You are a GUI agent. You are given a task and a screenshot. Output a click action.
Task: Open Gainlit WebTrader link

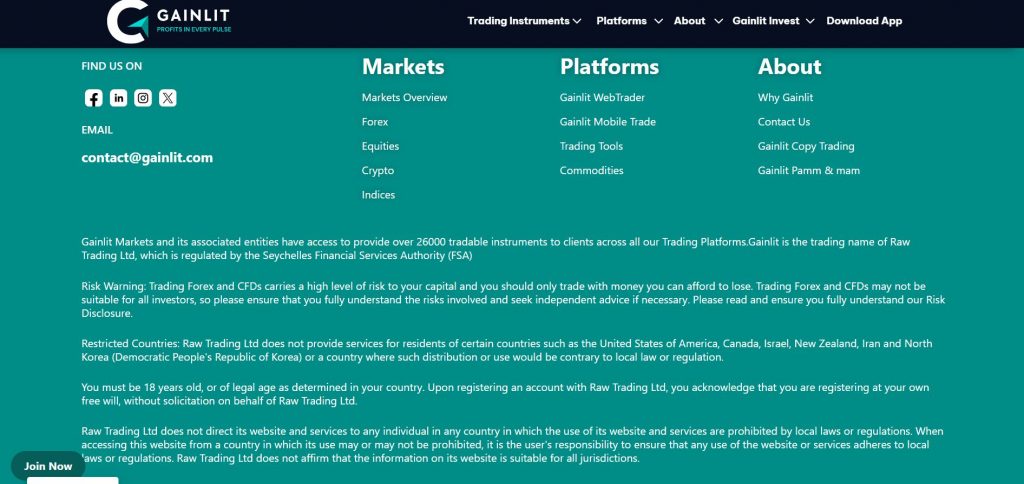click(602, 98)
